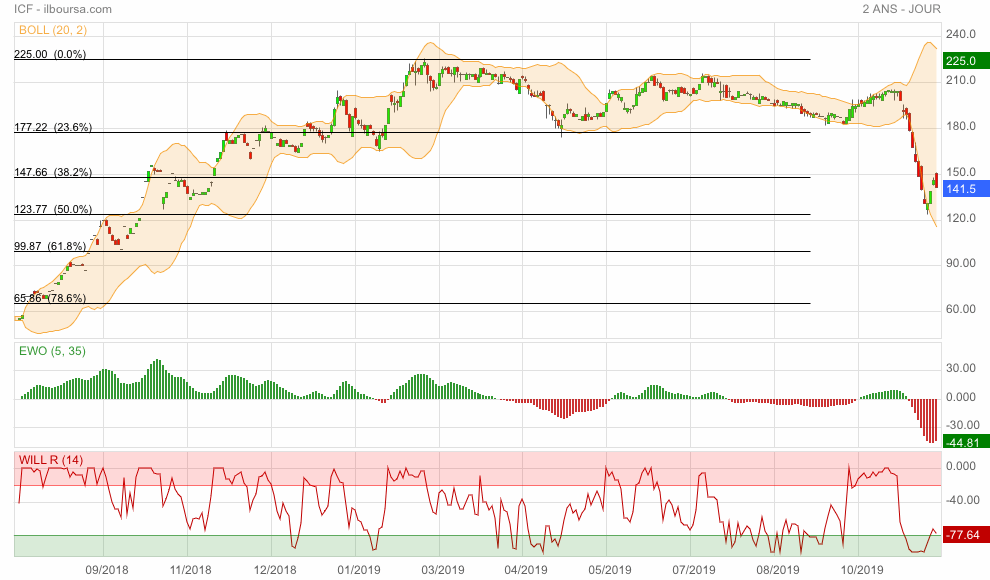Click the 120.0 price axis label
The width and height of the screenshot is (990, 580).
pos(960,218)
